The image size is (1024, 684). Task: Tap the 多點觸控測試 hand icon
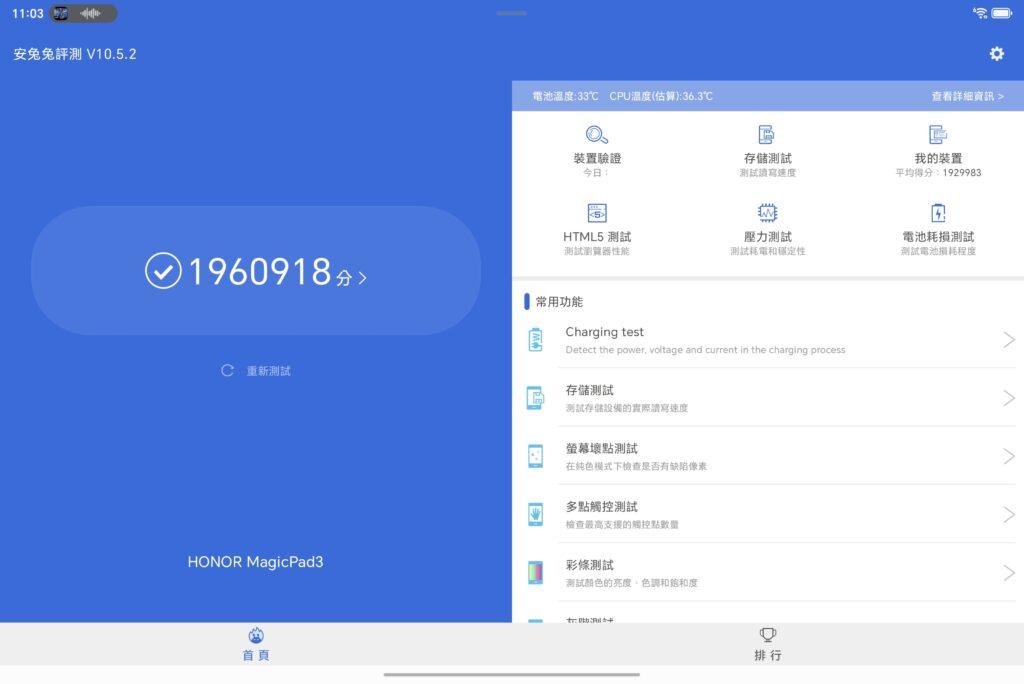click(x=536, y=514)
